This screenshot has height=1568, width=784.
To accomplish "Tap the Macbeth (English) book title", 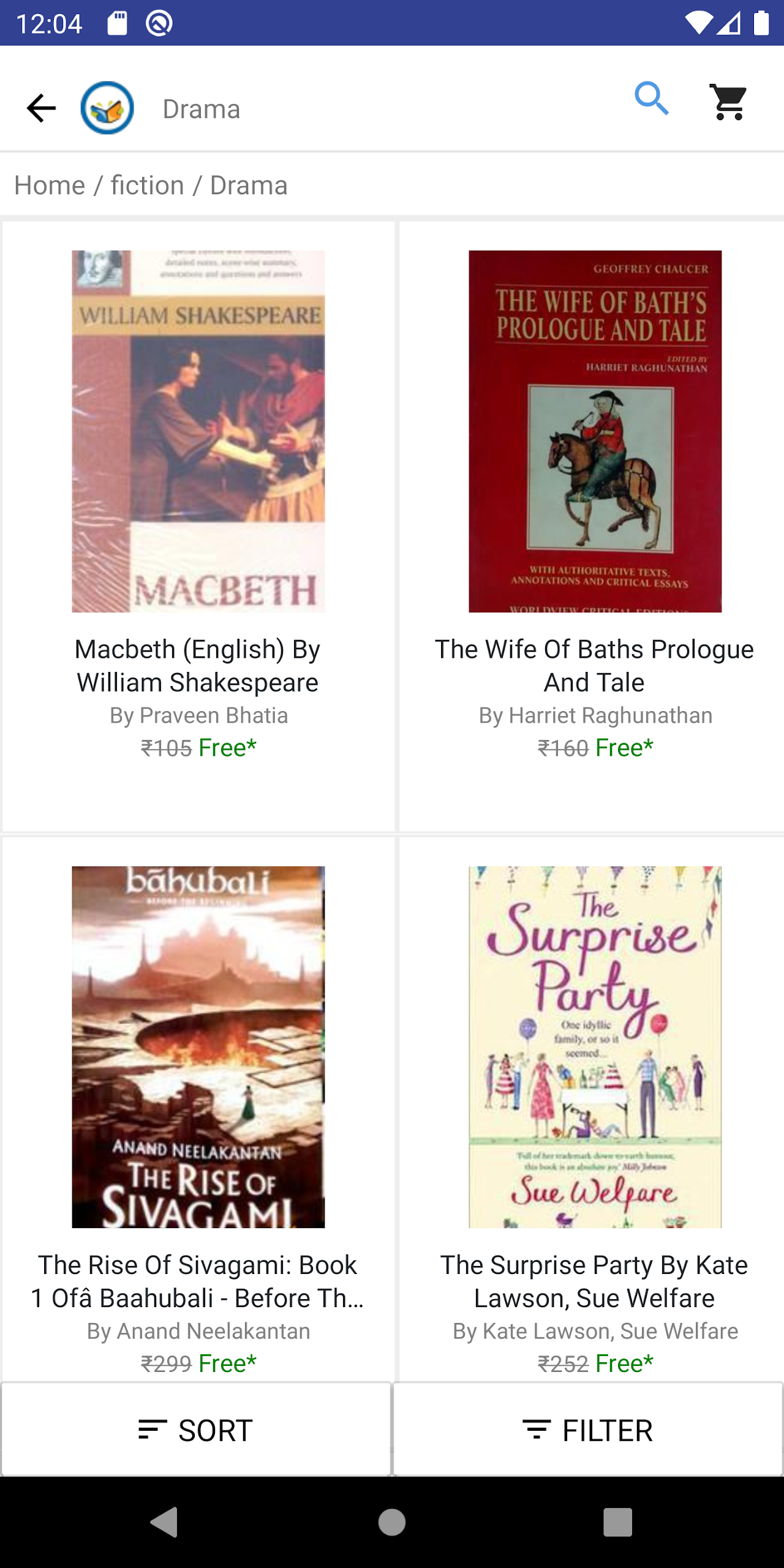I will coord(198,666).
